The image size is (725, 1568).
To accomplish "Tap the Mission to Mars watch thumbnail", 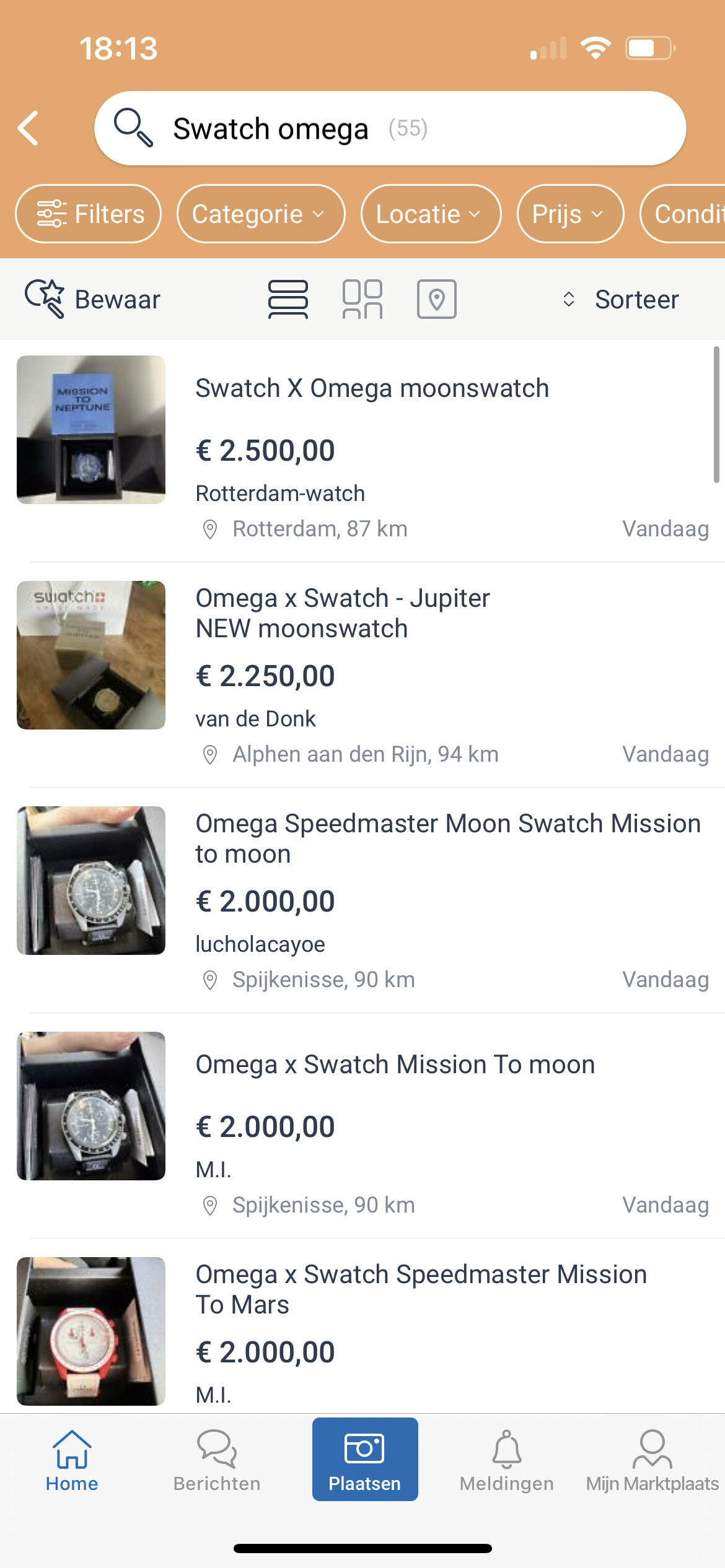I will point(91,1331).
